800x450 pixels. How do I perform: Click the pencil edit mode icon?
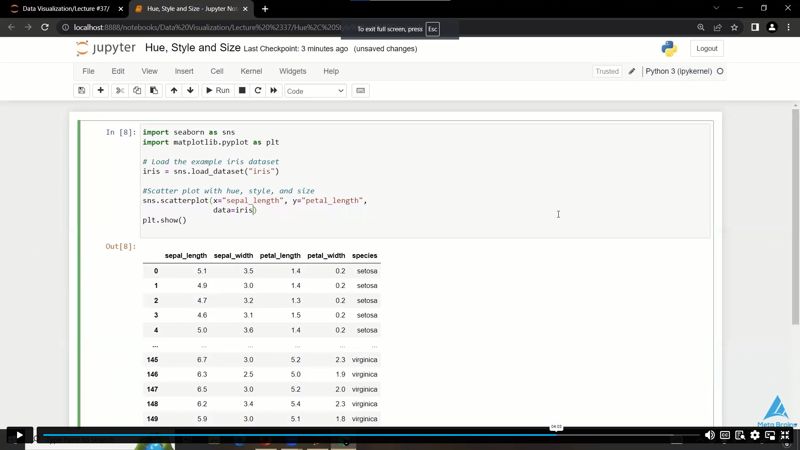(x=632, y=71)
